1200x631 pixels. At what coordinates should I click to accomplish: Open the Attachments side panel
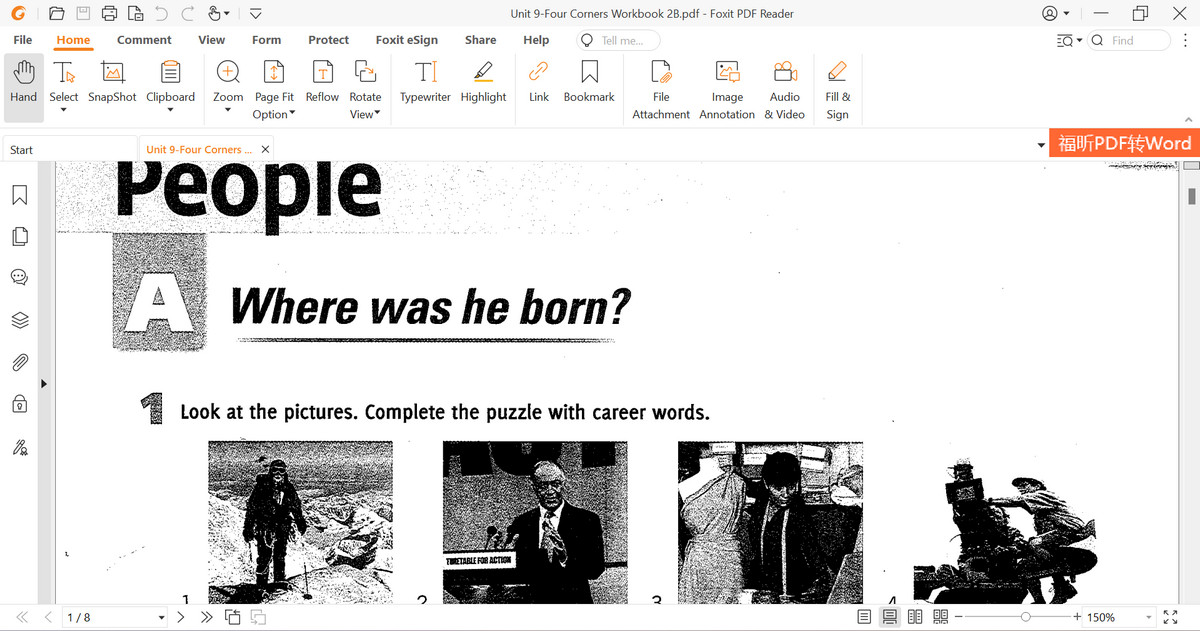pyautogui.click(x=19, y=362)
